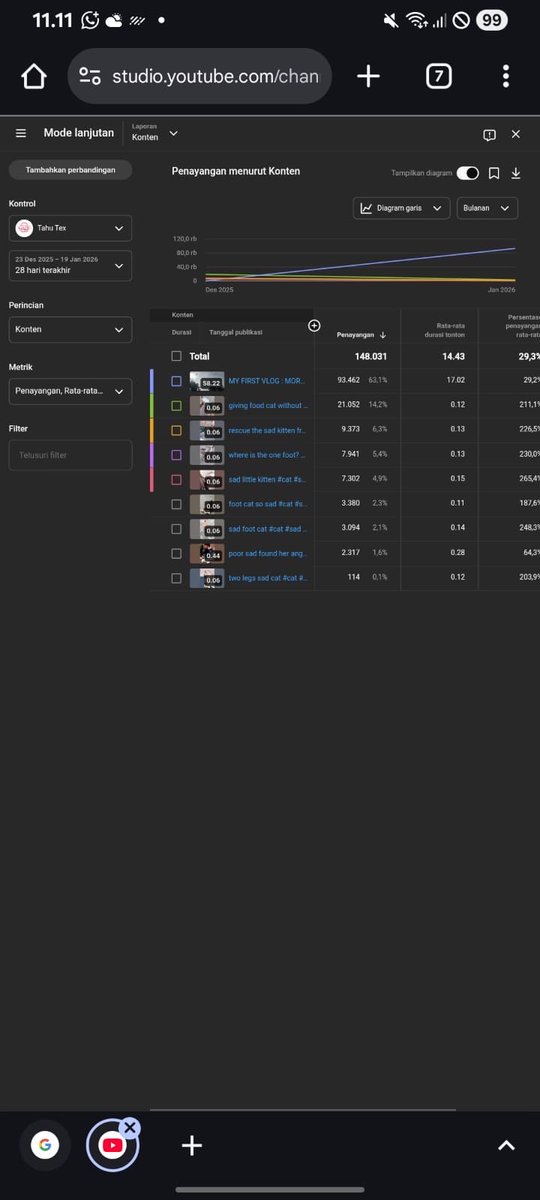
Task: Click the thumbnail of two legs sad cat
Action: (x=207, y=578)
